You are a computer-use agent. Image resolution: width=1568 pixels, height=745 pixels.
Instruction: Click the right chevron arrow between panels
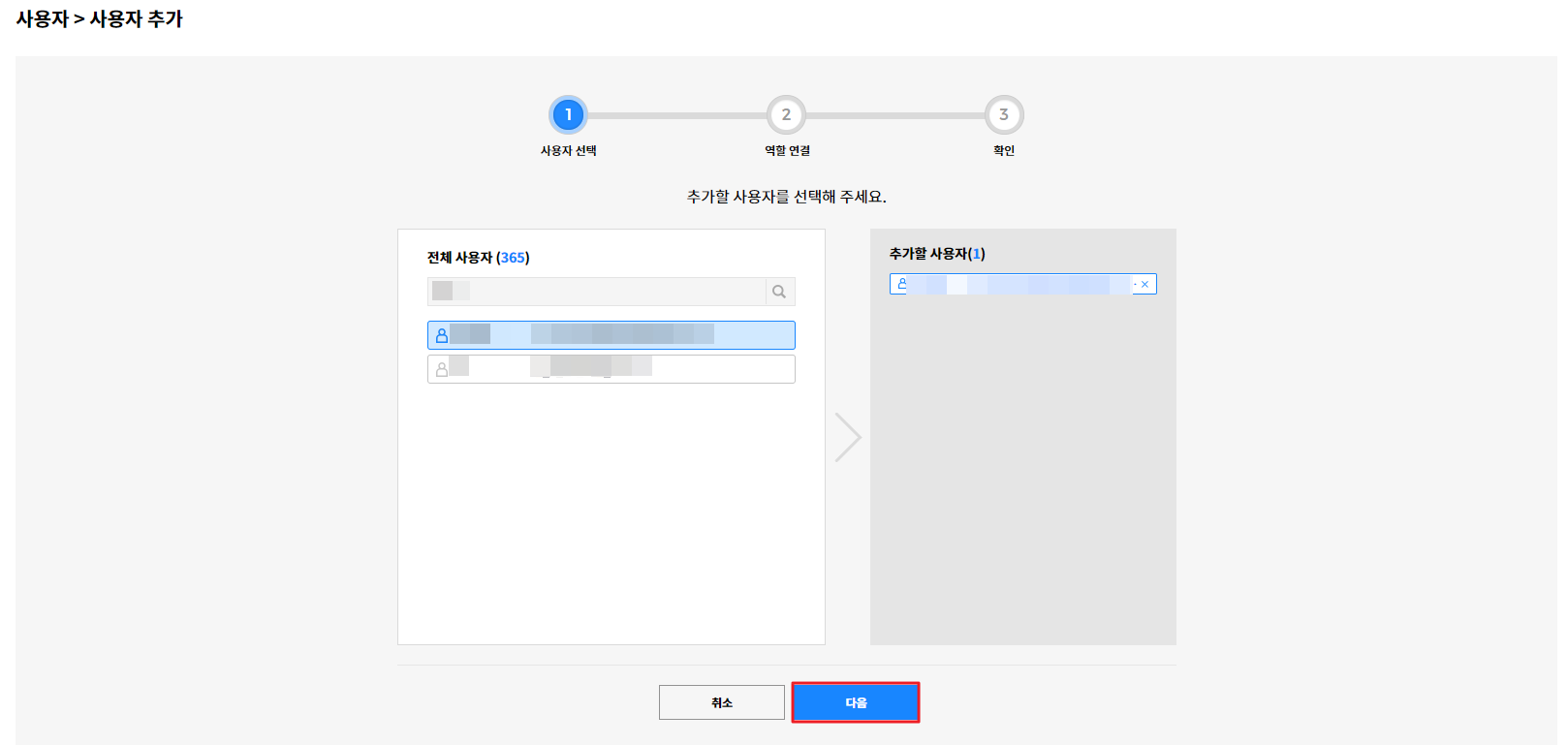click(x=848, y=437)
